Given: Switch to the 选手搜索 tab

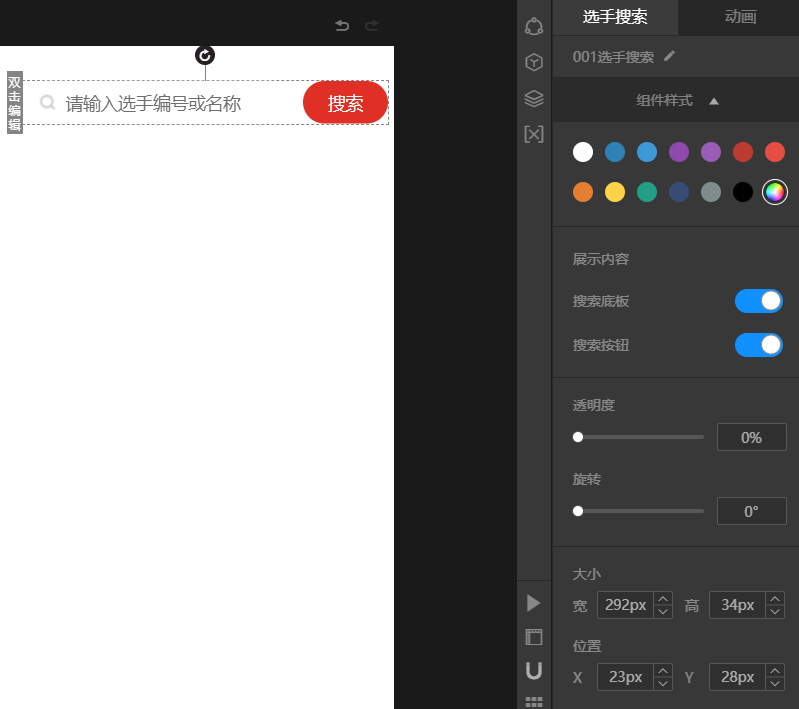Looking at the screenshot, I should (615, 17).
